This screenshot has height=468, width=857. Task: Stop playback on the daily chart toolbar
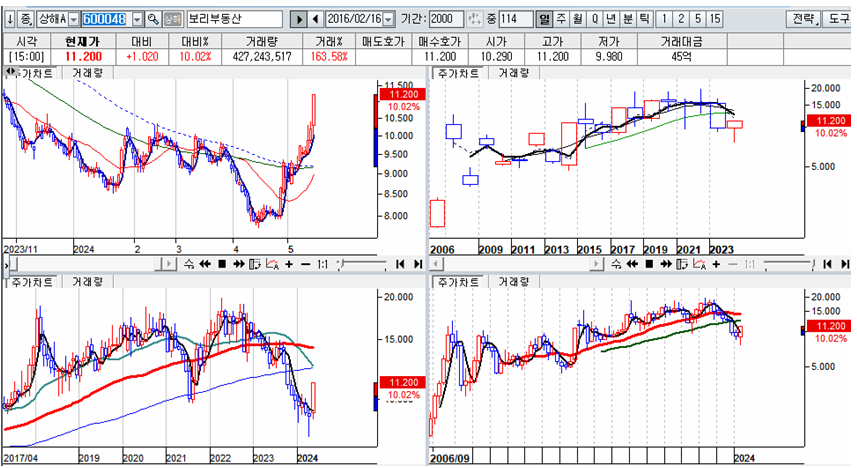222,264
